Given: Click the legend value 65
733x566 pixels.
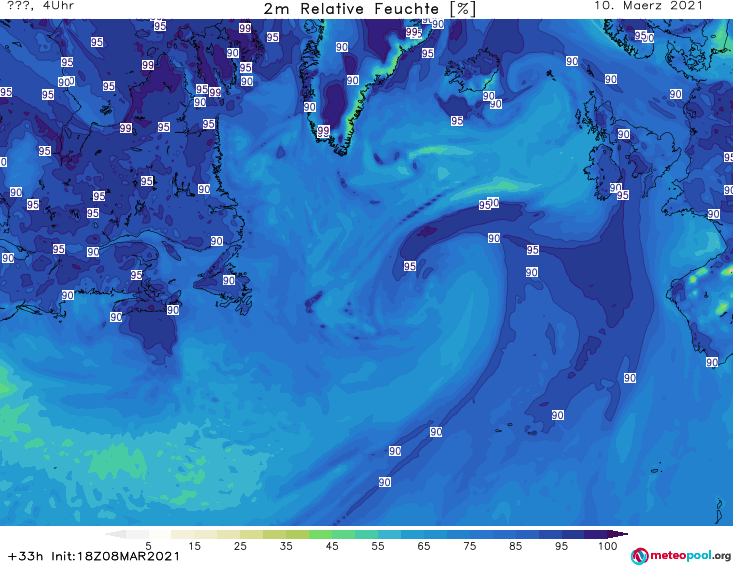Looking at the screenshot, I should pyautogui.click(x=424, y=546).
